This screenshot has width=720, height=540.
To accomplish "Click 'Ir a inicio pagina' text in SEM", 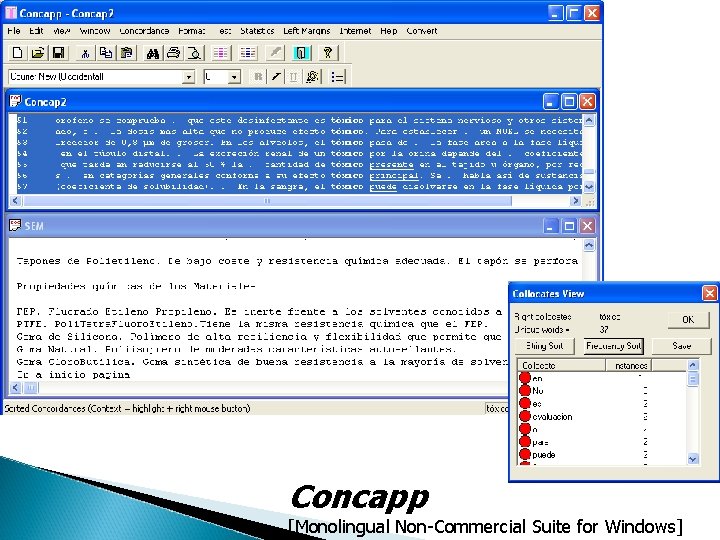I will 73,374.
